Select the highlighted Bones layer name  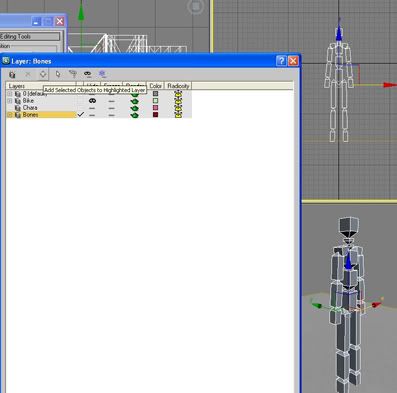tap(30, 115)
